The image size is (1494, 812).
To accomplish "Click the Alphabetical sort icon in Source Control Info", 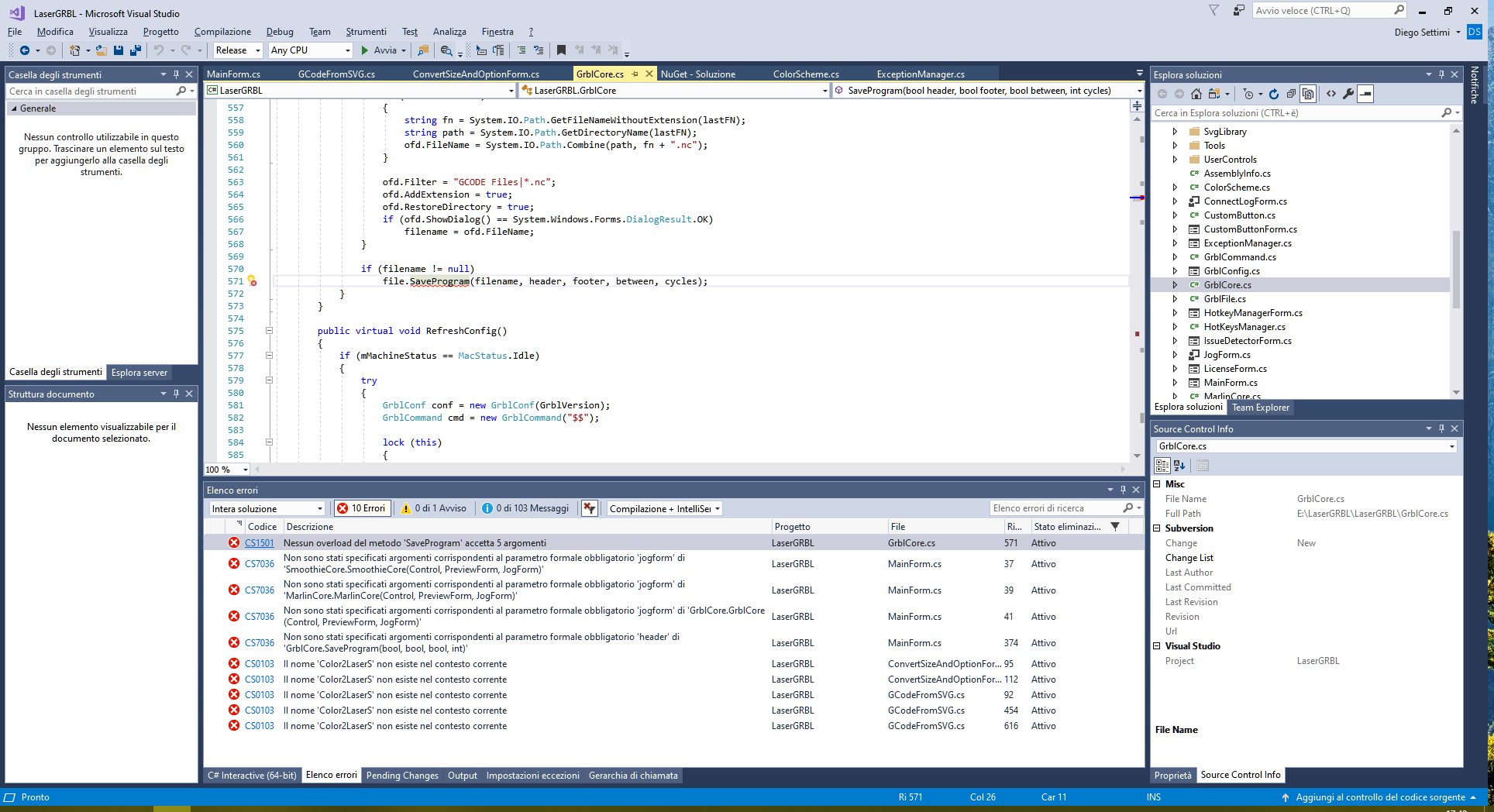I will coord(1179,466).
